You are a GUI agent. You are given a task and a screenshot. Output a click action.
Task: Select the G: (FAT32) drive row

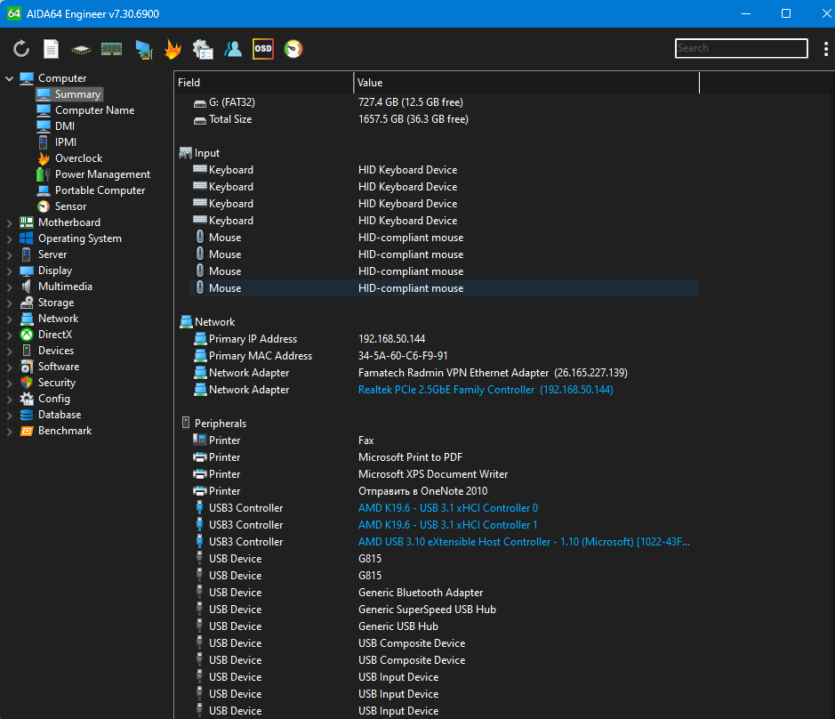444,102
